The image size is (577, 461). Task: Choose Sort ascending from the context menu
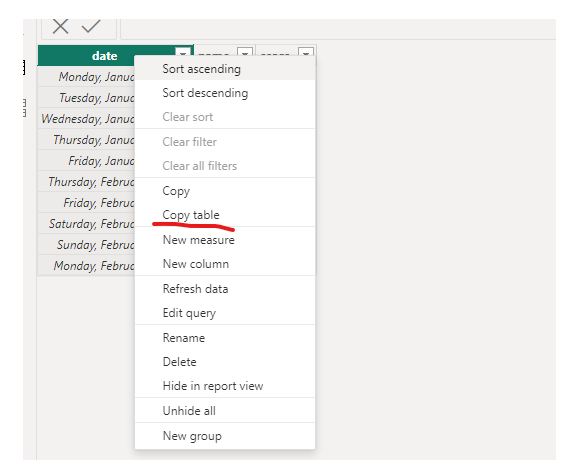[x=225, y=69]
